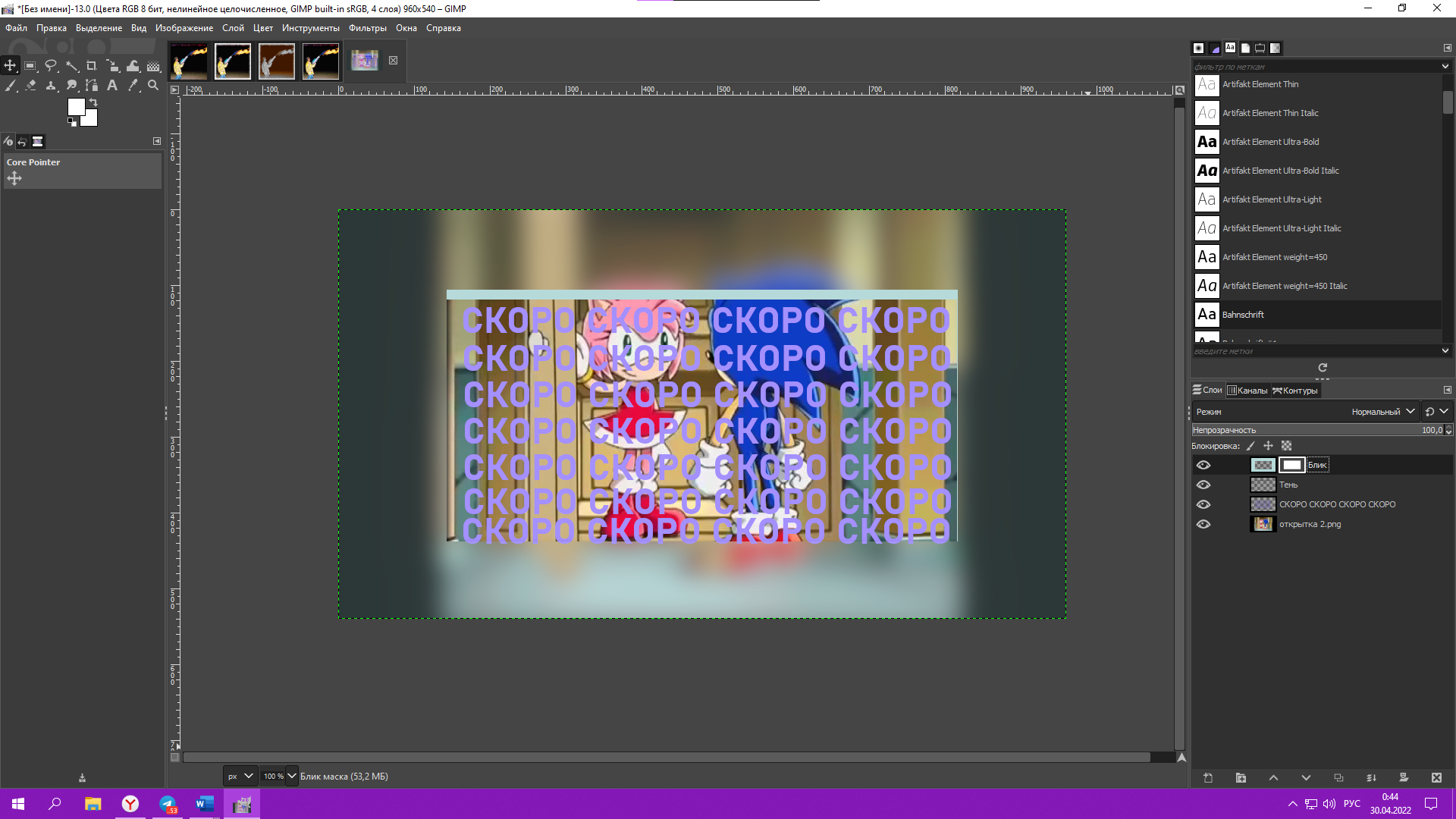The height and width of the screenshot is (819, 1456).
Task: Open the Document History tab
Action: point(1245,48)
